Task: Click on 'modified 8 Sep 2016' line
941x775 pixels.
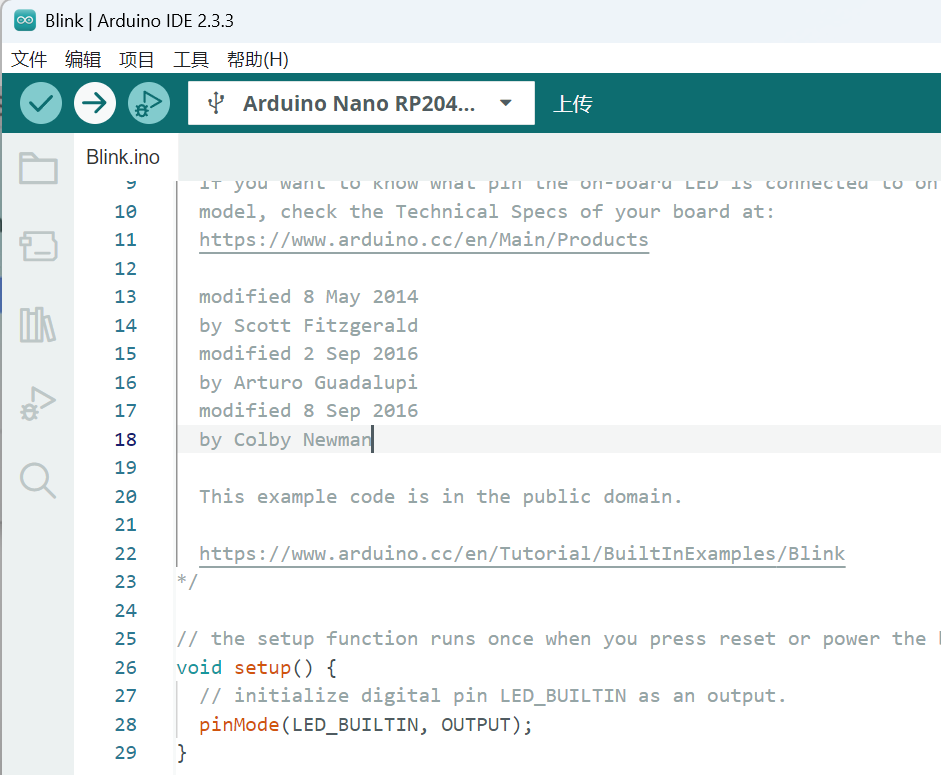Action: [308, 411]
